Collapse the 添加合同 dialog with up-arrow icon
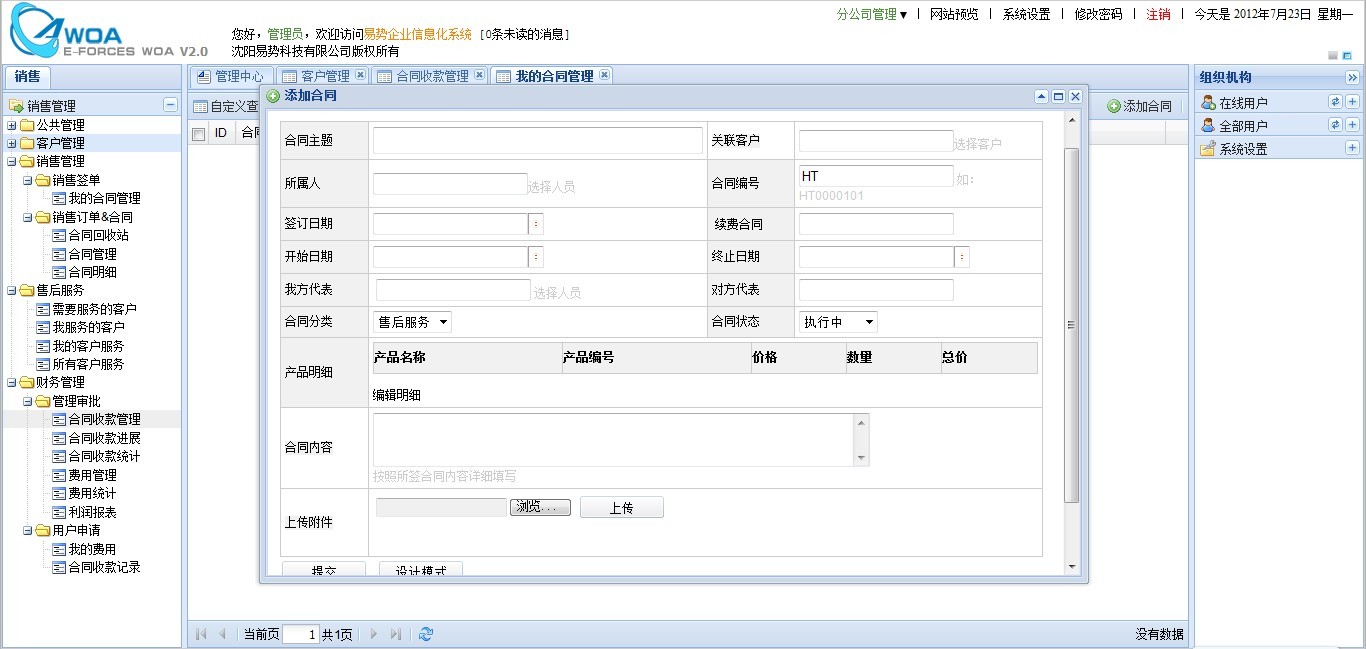Screen dimensions: 1366x649 (x=1041, y=96)
